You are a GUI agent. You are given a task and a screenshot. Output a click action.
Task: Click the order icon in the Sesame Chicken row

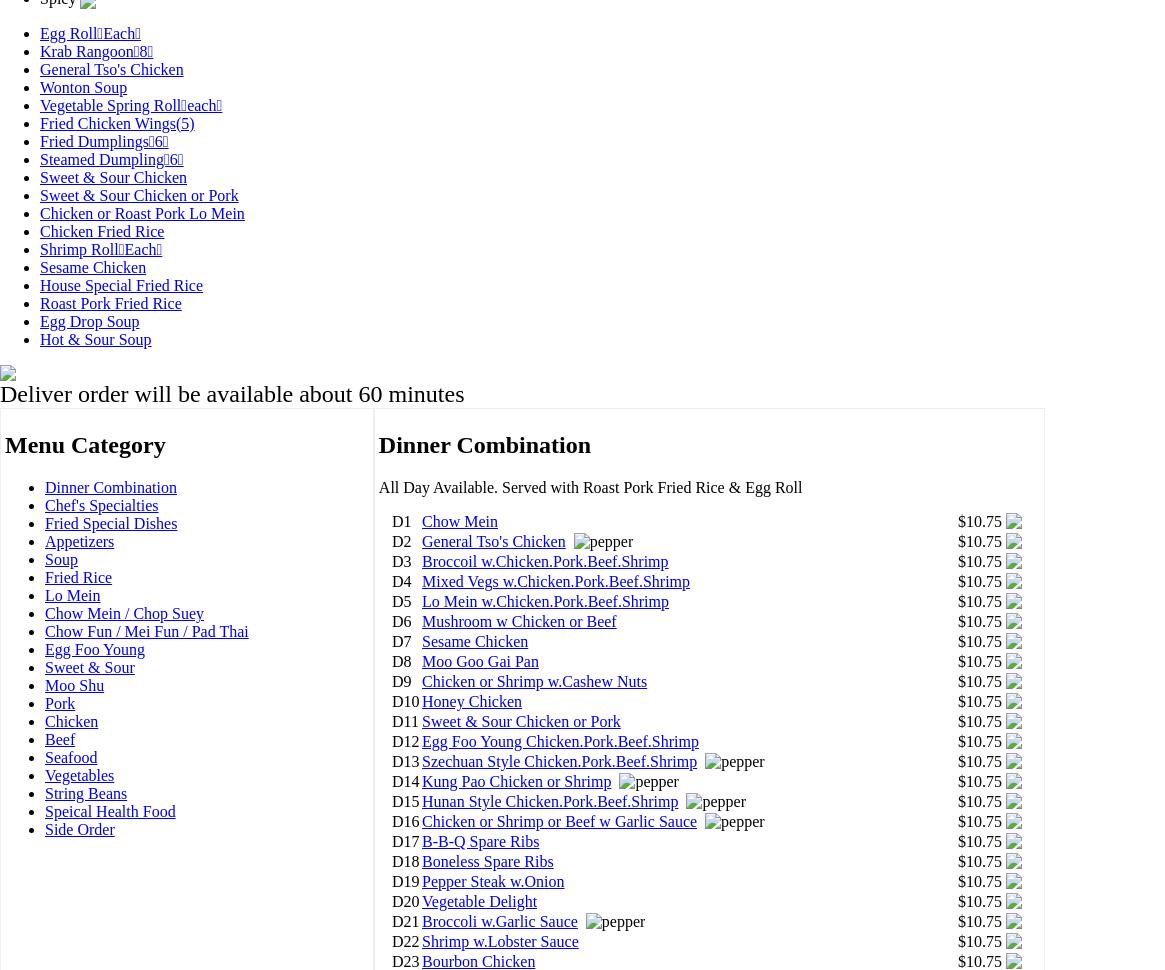click(1014, 642)
